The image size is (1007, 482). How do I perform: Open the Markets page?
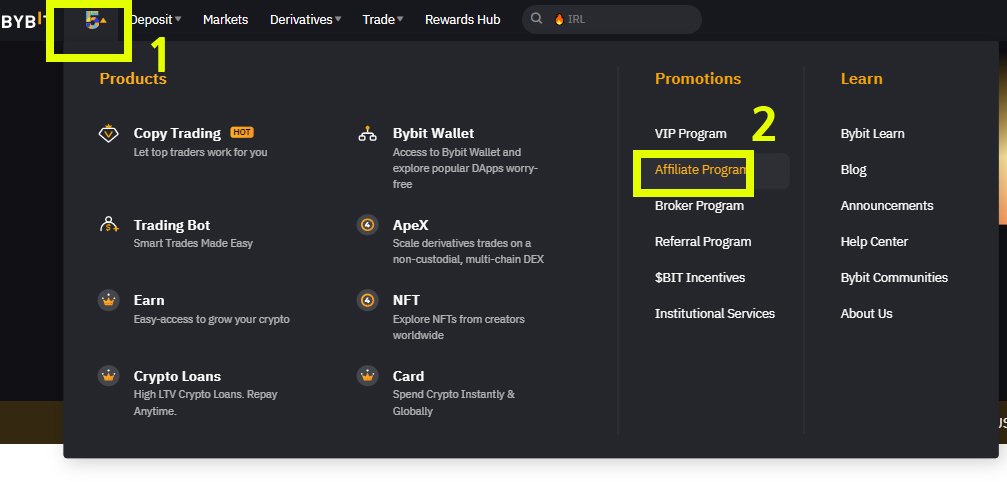point(225,19)
